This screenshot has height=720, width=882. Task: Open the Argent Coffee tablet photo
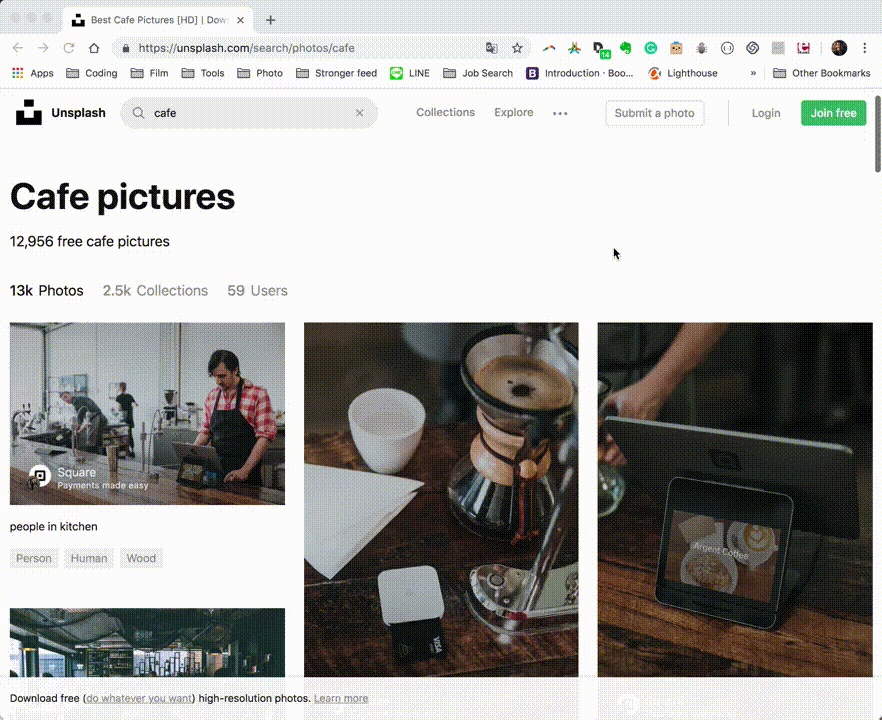[x=735, y=500]
